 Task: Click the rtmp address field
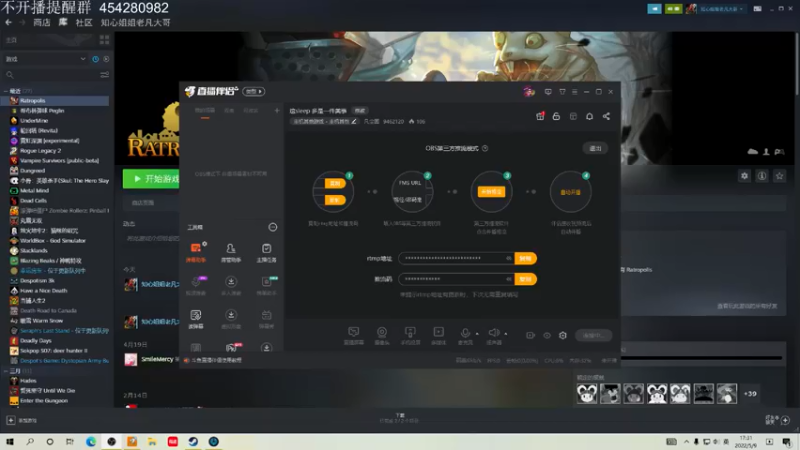tap(456, 258)
